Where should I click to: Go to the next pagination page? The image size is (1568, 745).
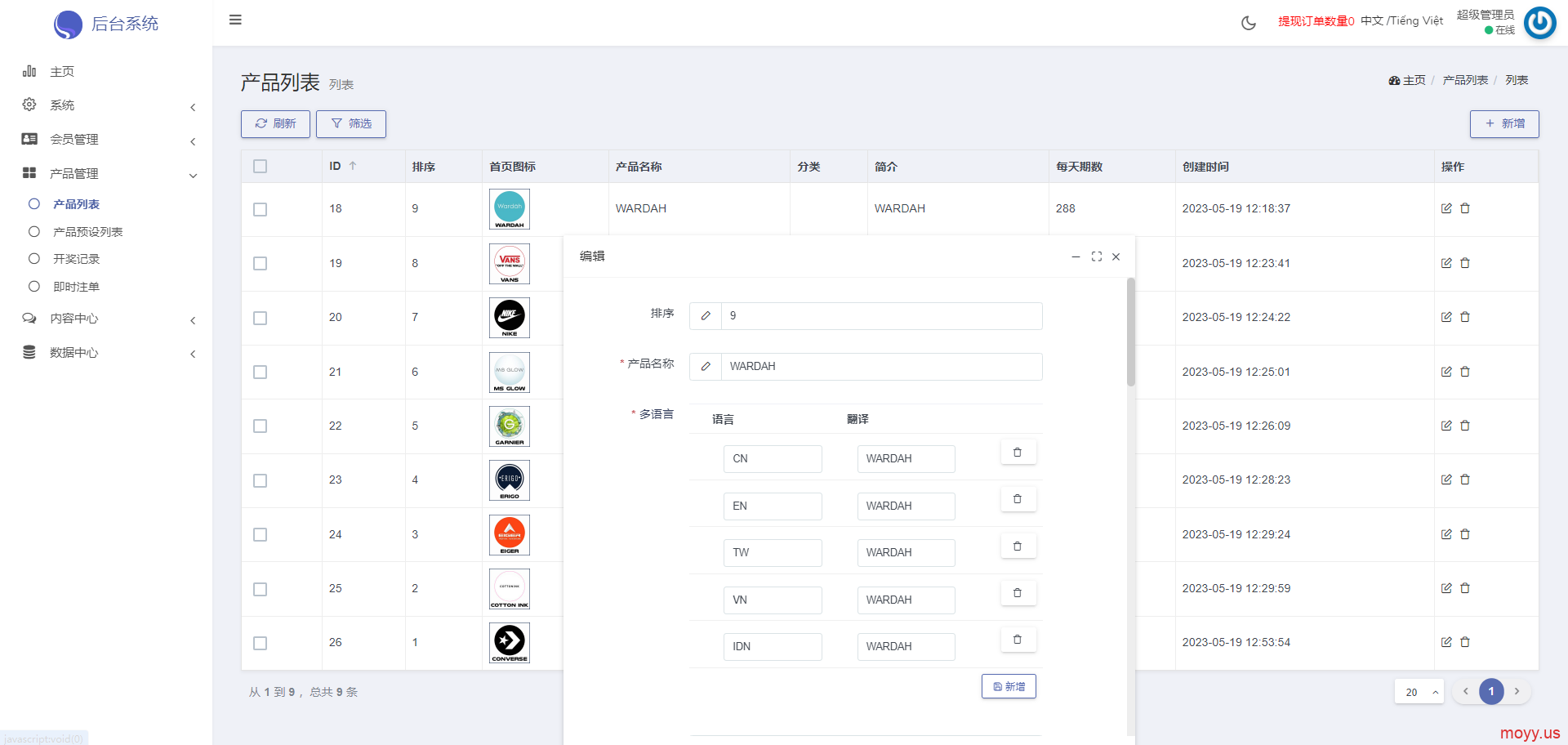point(1517,692)
